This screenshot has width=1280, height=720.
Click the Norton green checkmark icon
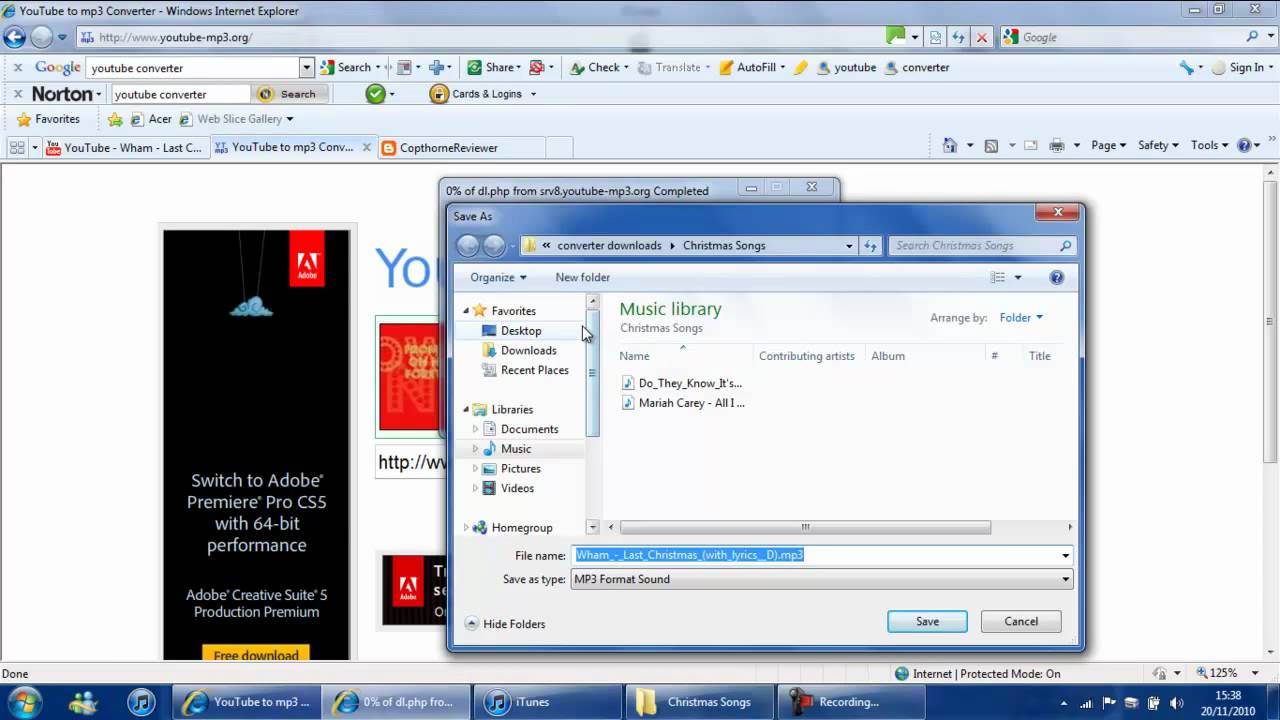375,94
